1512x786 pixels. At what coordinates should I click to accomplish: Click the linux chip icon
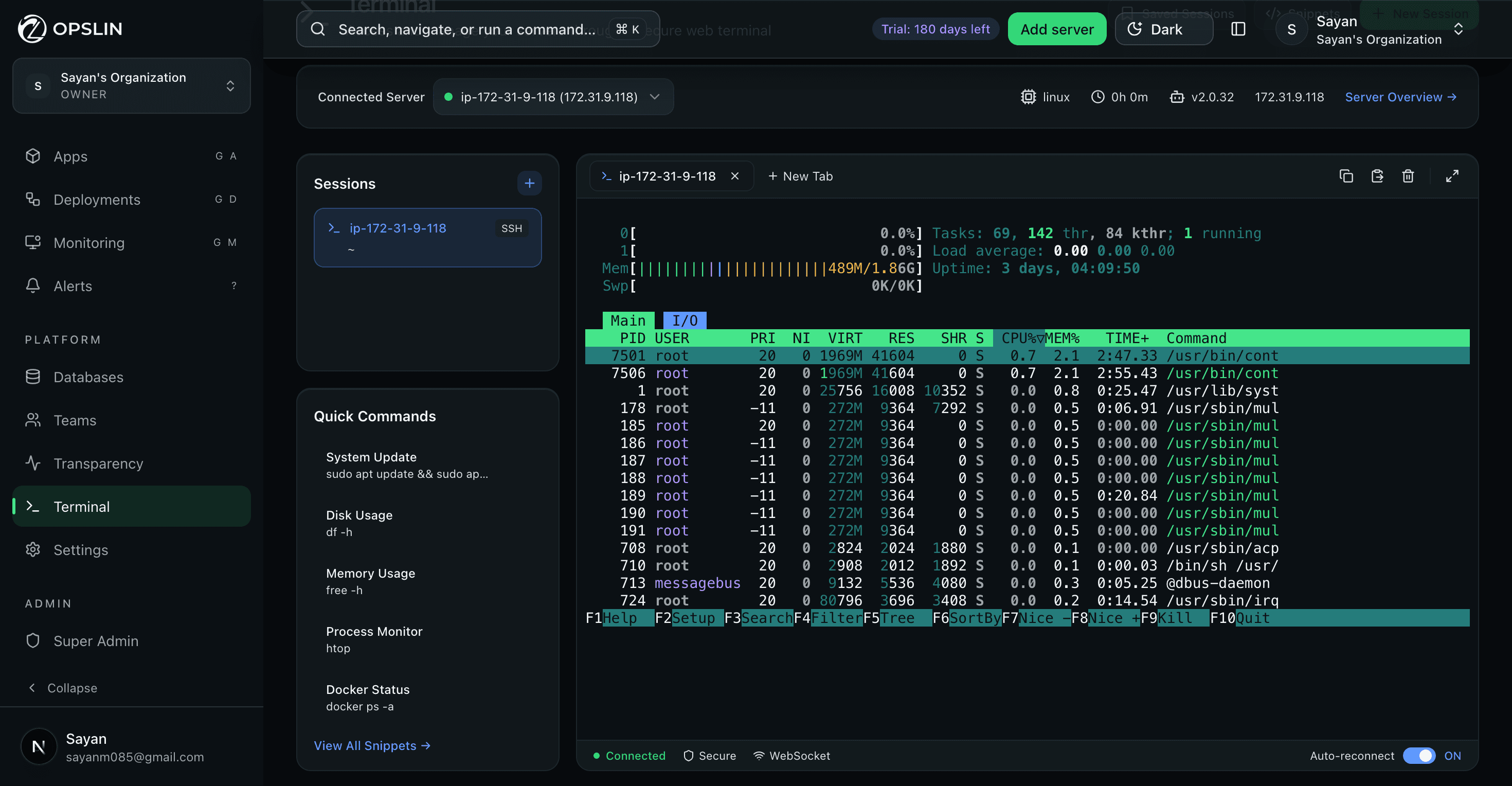[1029, 97]
